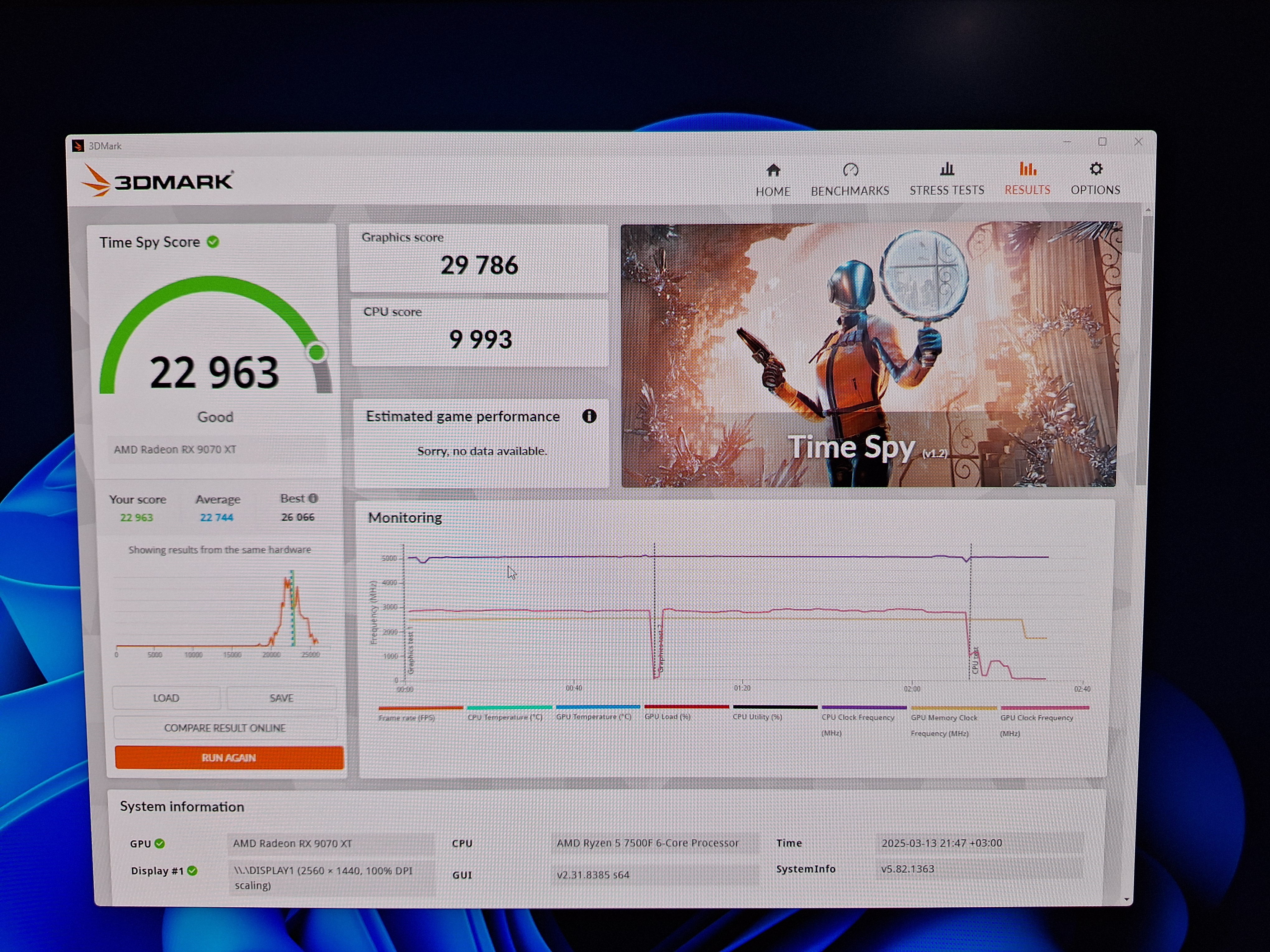Click the 3DMark logo
1270x952 pixels.
click(x=157, y=181)
